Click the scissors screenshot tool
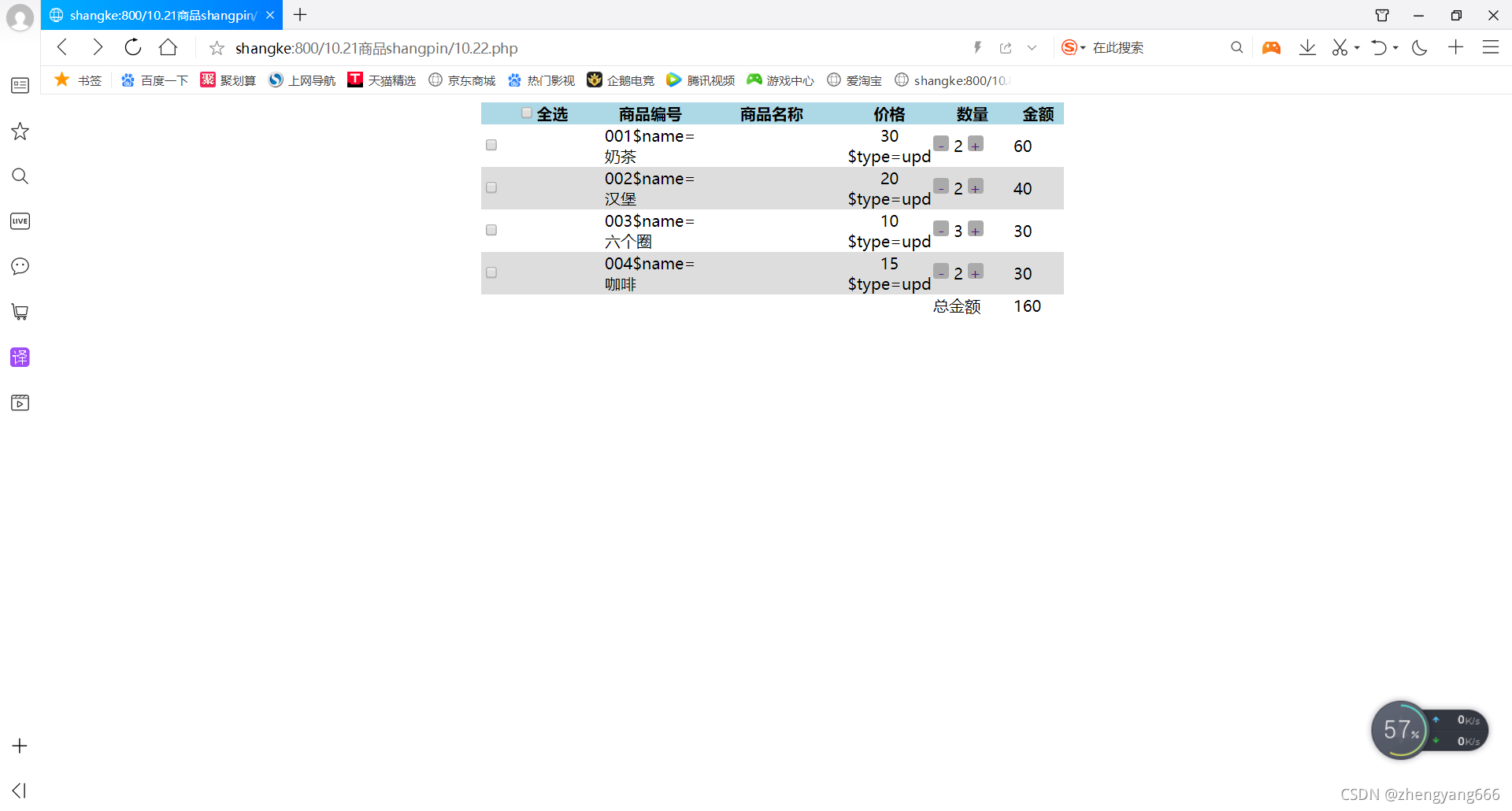Image resolution: width=1512 pixels, height=811 pixels. pos(1340,47)
